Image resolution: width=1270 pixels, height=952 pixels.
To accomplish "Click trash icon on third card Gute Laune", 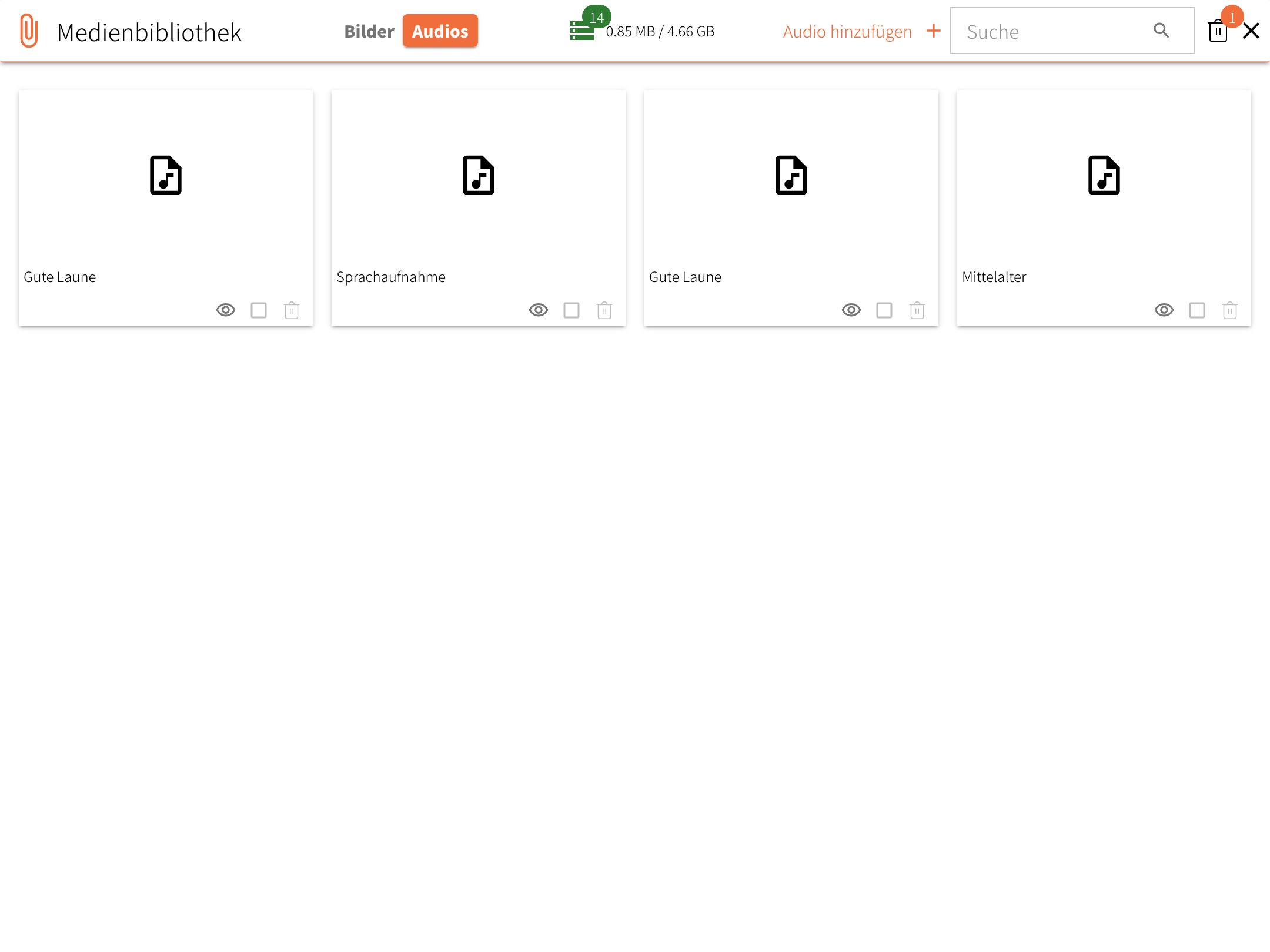I will click(x=917, y=310).
